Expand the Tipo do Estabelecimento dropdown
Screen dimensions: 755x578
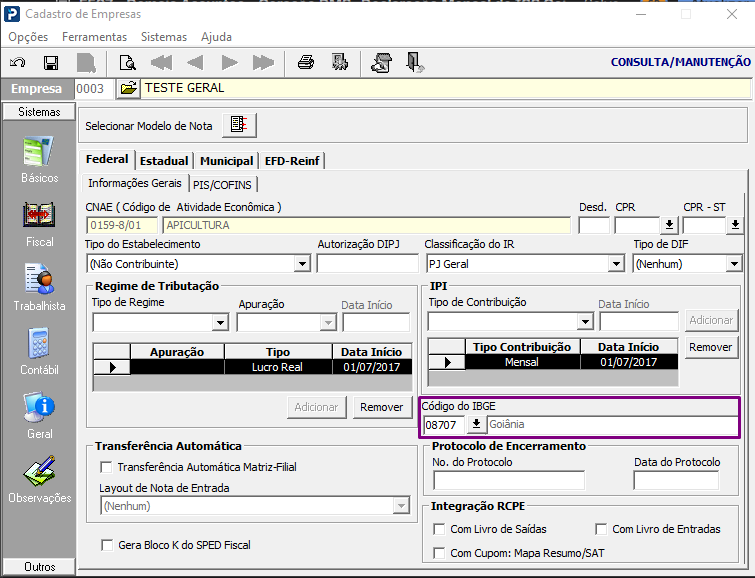(302, 264)
